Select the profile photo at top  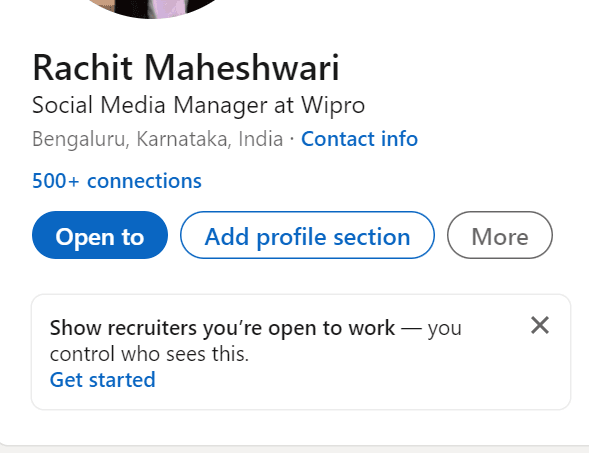[152, 8]
